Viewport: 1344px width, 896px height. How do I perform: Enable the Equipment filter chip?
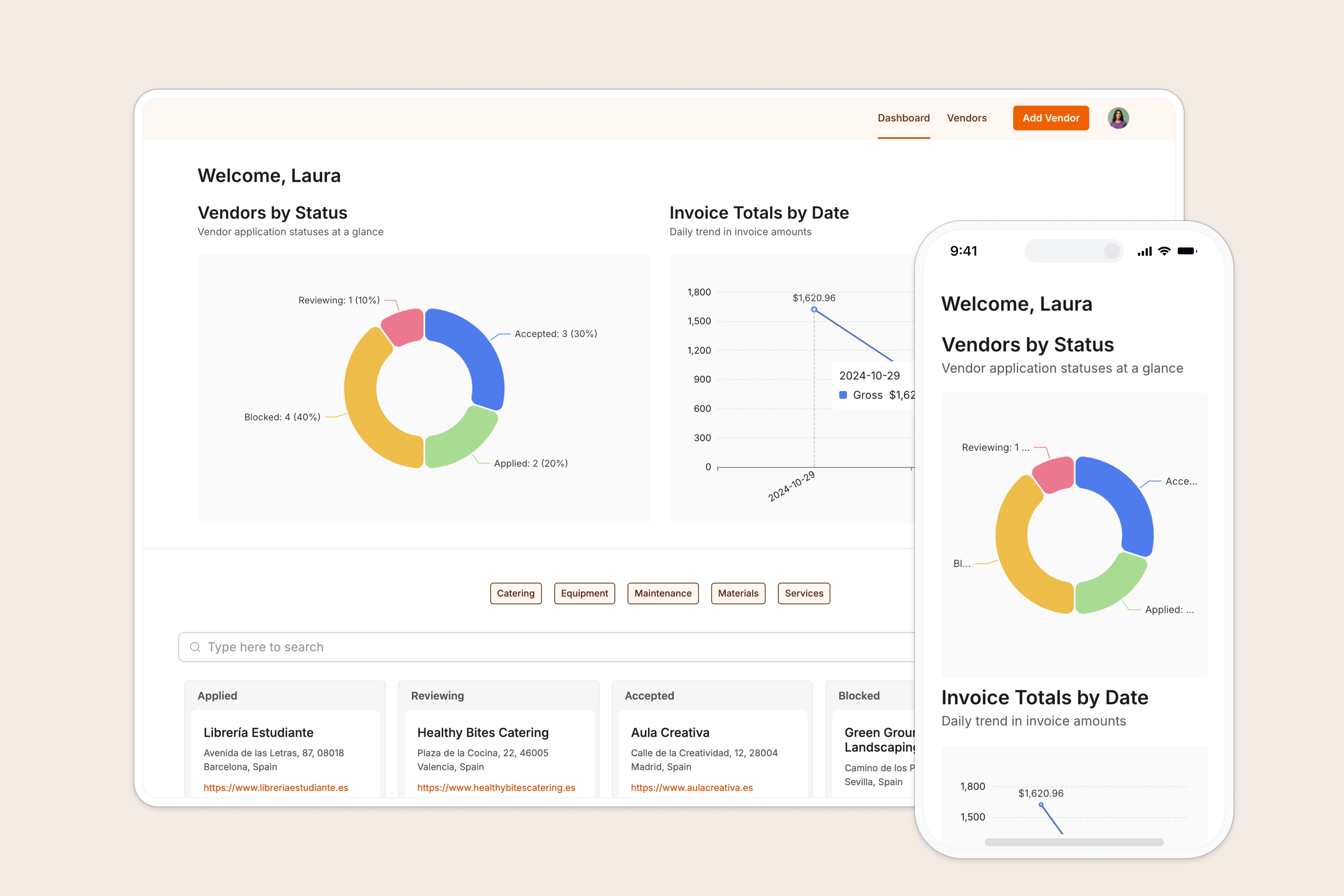point(584,593)
